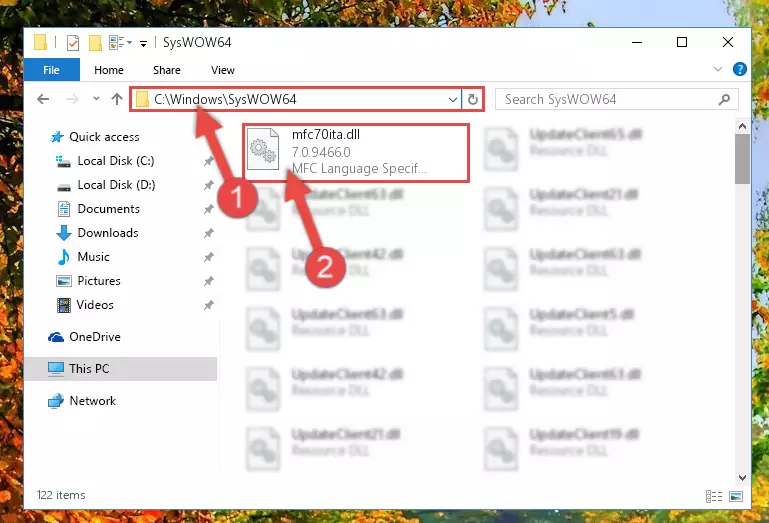Click the mfc70ita.dll gear file icon
Screen dimensions: 769x523
pos(263,149)
